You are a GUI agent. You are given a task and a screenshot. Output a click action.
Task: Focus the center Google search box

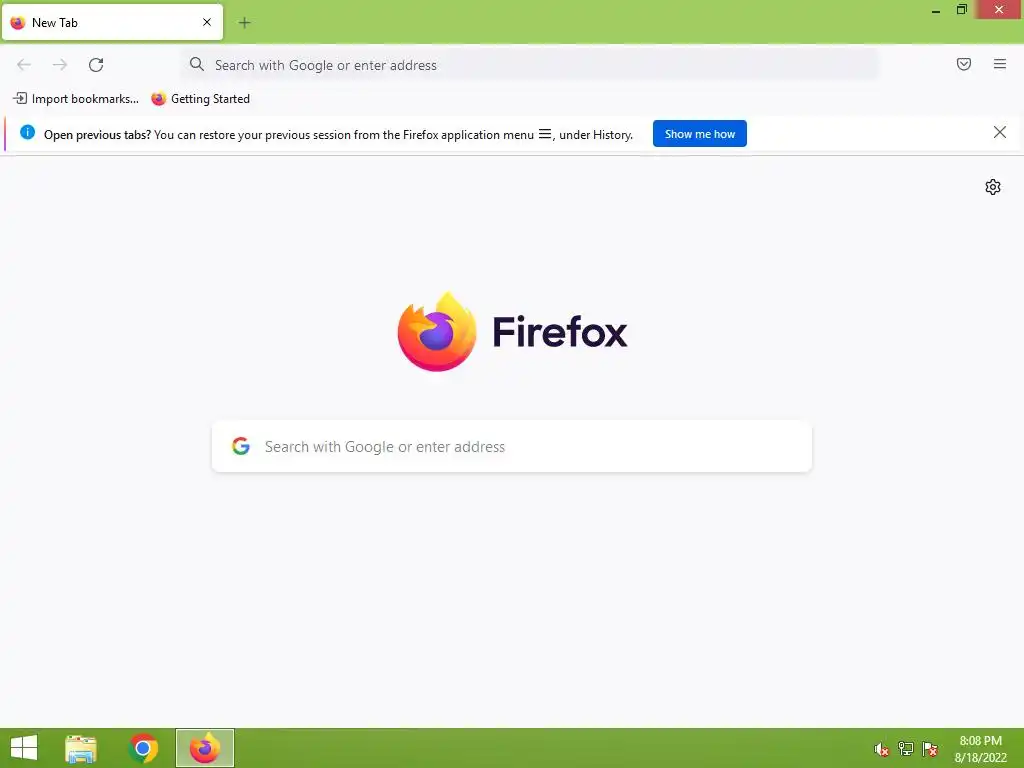click(x=512, y=447)
